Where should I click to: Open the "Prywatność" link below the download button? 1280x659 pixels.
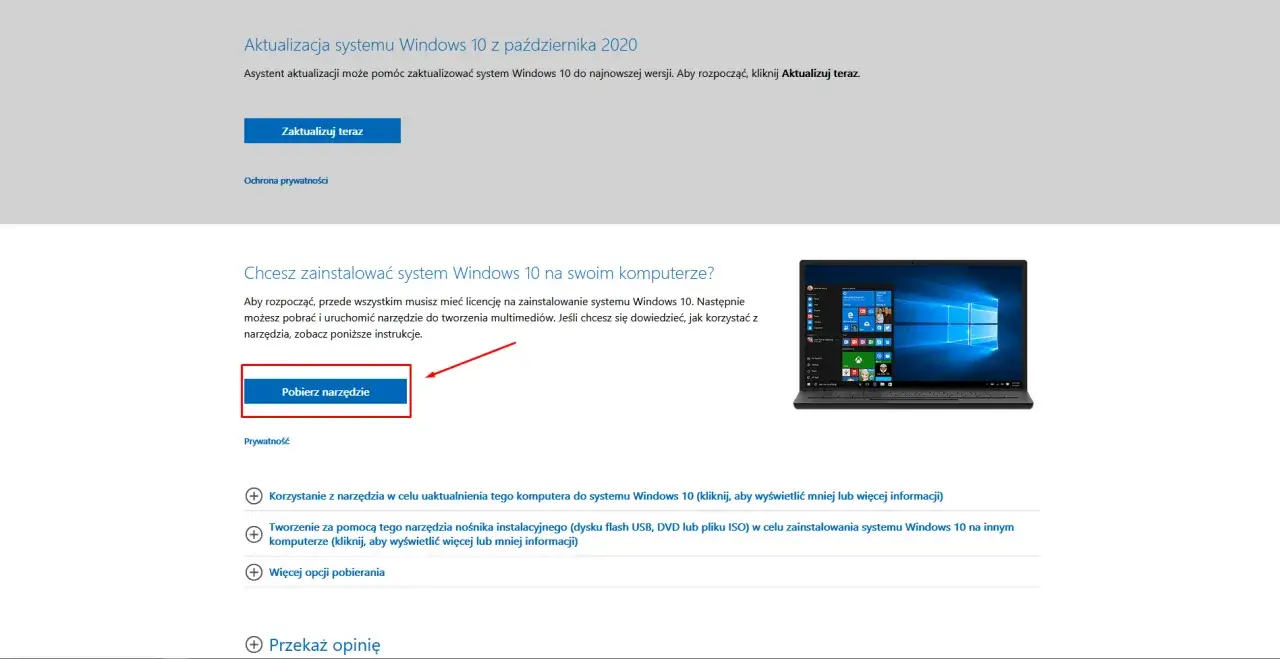point(267,440)
